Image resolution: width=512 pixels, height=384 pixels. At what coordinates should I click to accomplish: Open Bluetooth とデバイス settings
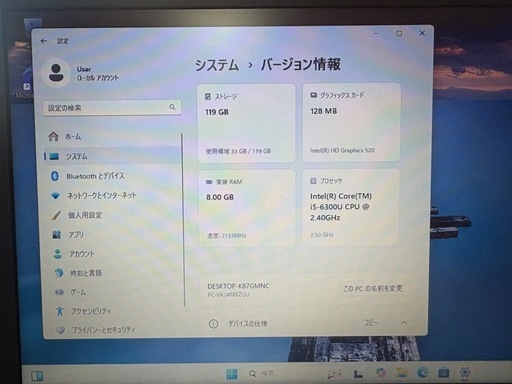[112, 176]
